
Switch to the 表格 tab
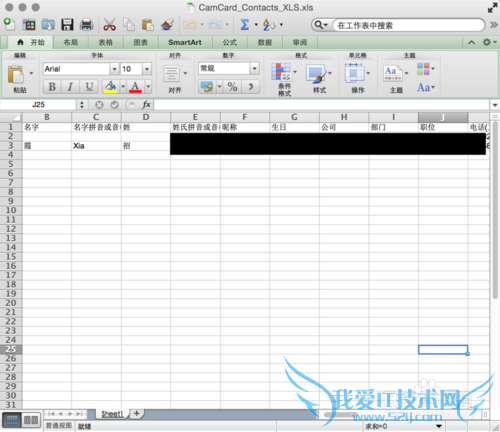[x=106, y=42]
